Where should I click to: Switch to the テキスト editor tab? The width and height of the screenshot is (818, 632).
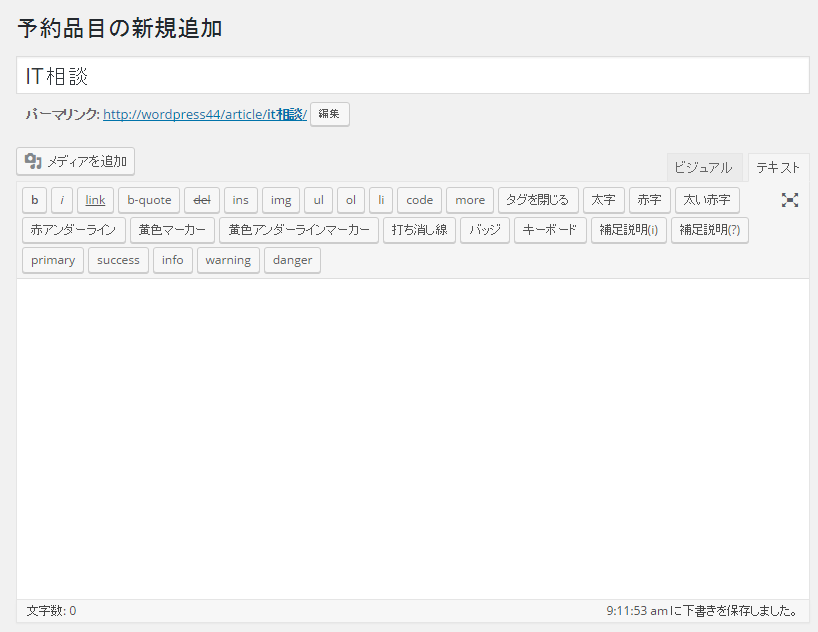click(778, 167)
